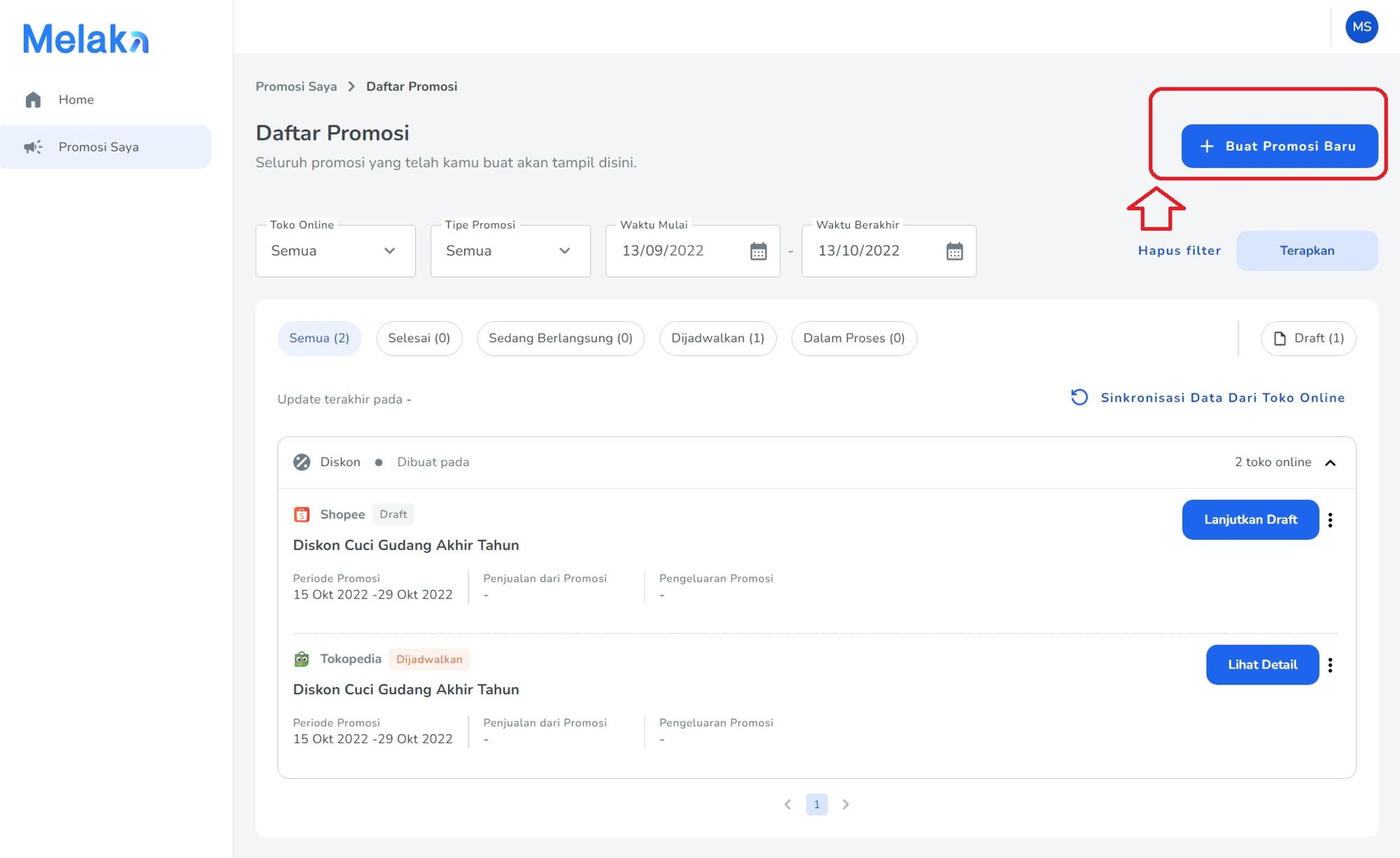Click the Tokopedia store name text
Image resolution: width=1400 pixels, height=858 pixels.
tap(351, 659)
